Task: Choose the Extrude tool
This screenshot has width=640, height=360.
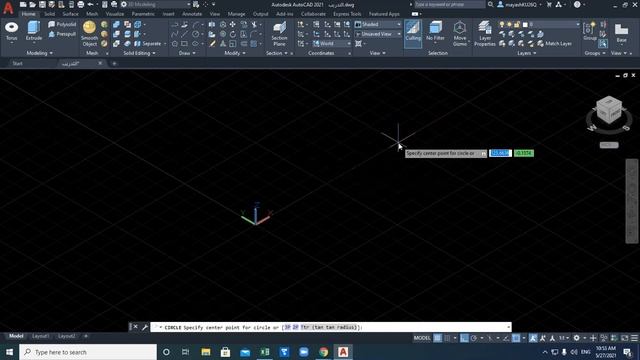Action: (34, 31)
